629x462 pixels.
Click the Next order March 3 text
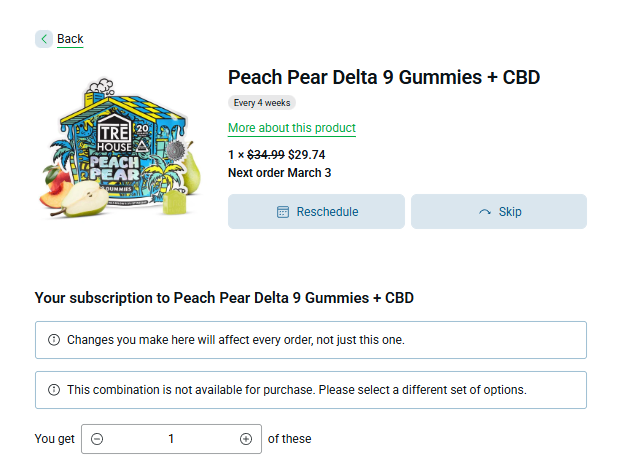pyautogui.click(x=279, y=172)
